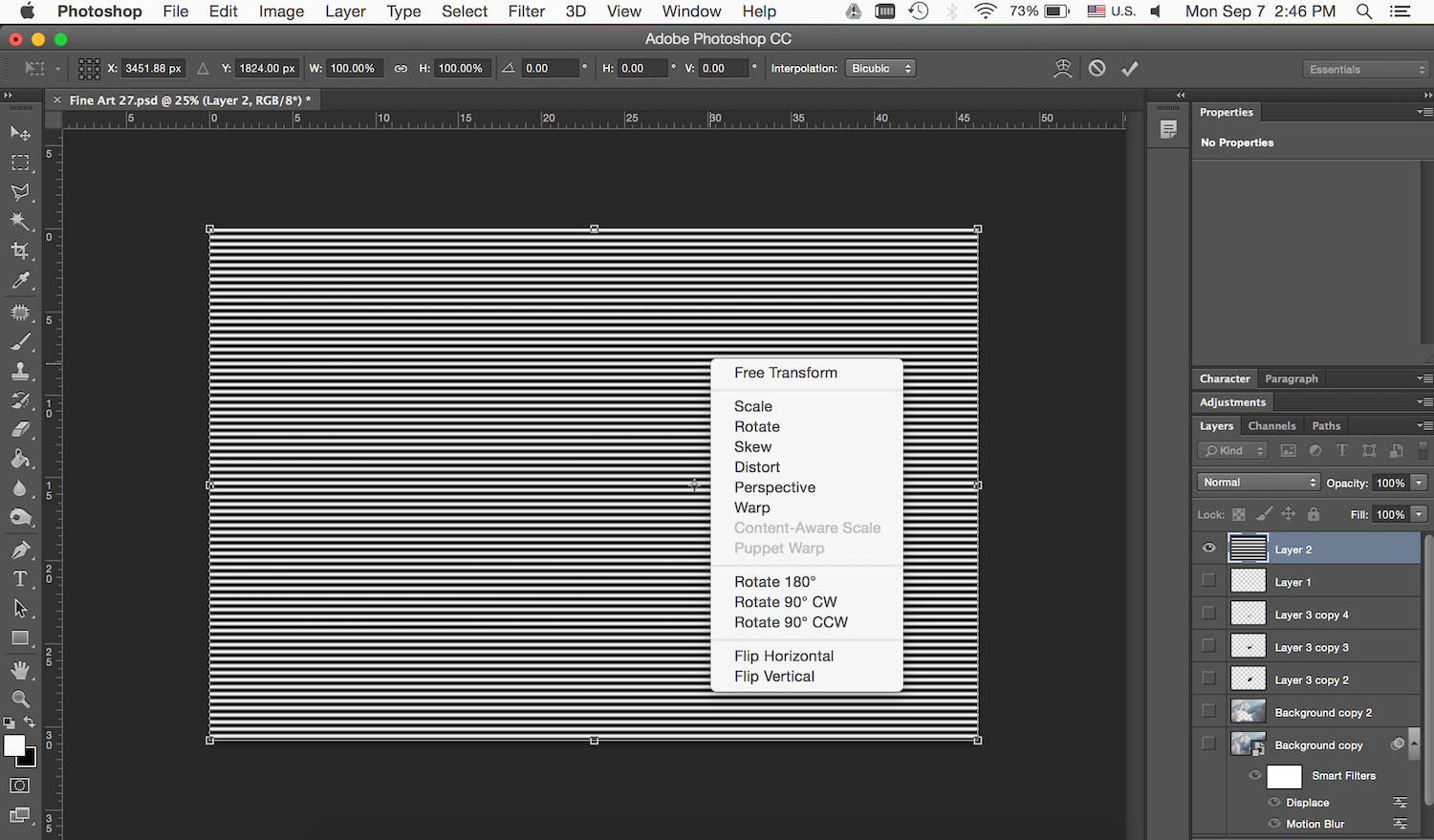Select the Eraser tool

tap(20, 430)
